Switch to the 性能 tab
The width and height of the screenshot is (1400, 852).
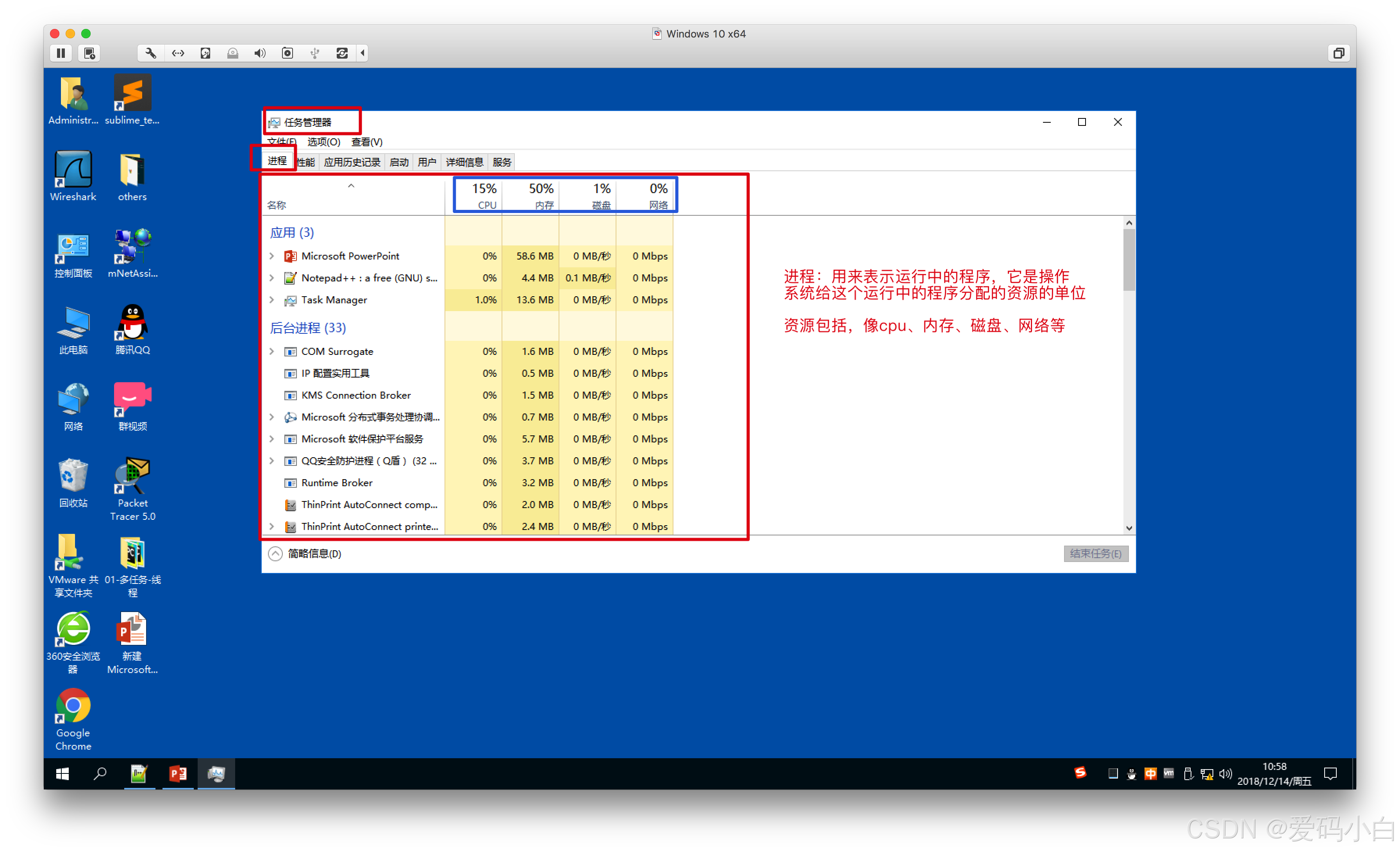pos(306,163)
